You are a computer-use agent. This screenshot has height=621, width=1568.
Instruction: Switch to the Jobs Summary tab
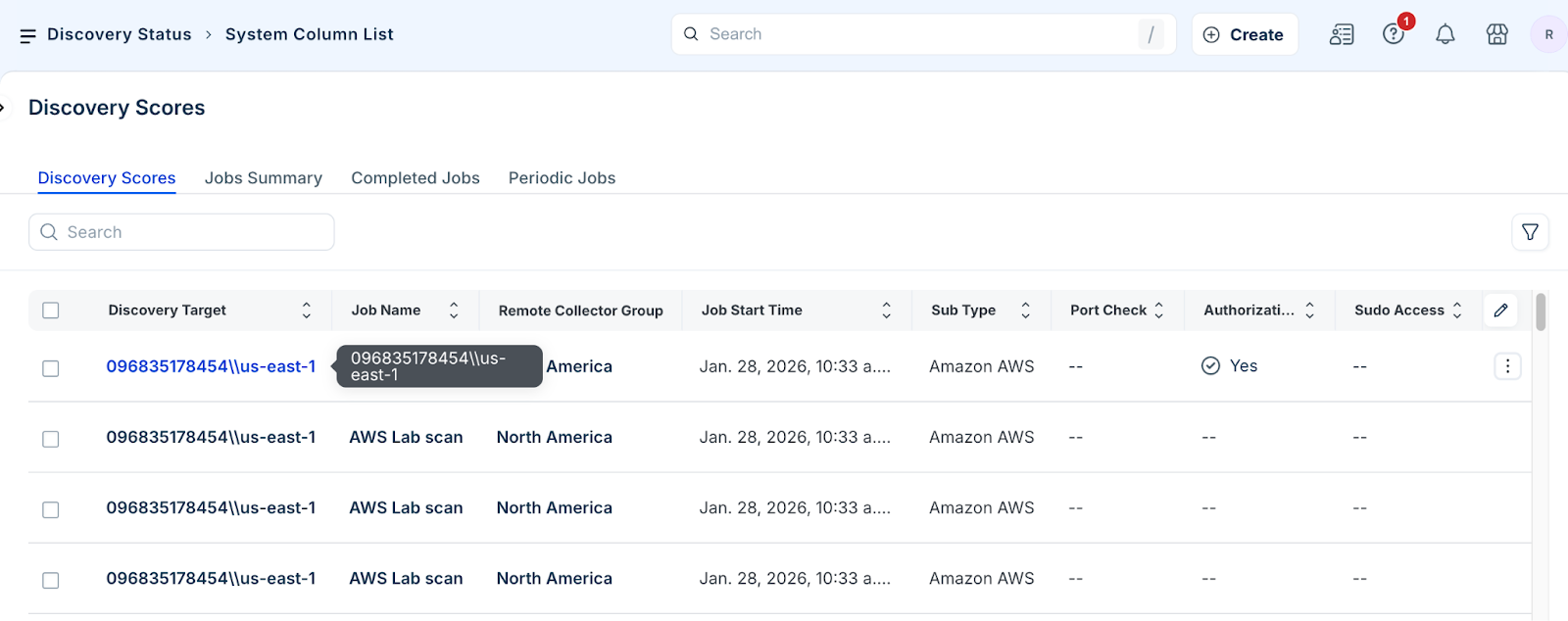click(x=264, y=178)
